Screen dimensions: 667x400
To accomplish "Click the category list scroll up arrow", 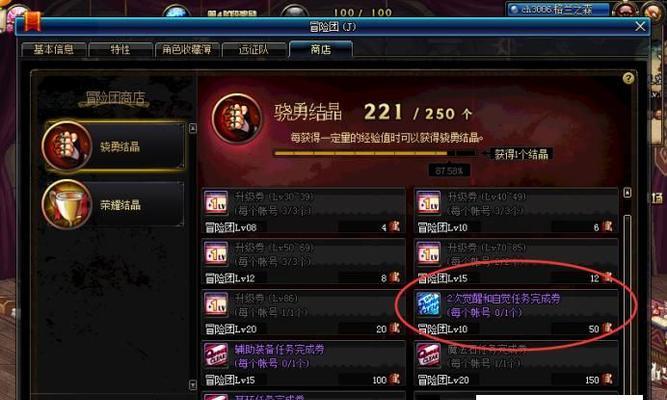I will pos(193,128).
